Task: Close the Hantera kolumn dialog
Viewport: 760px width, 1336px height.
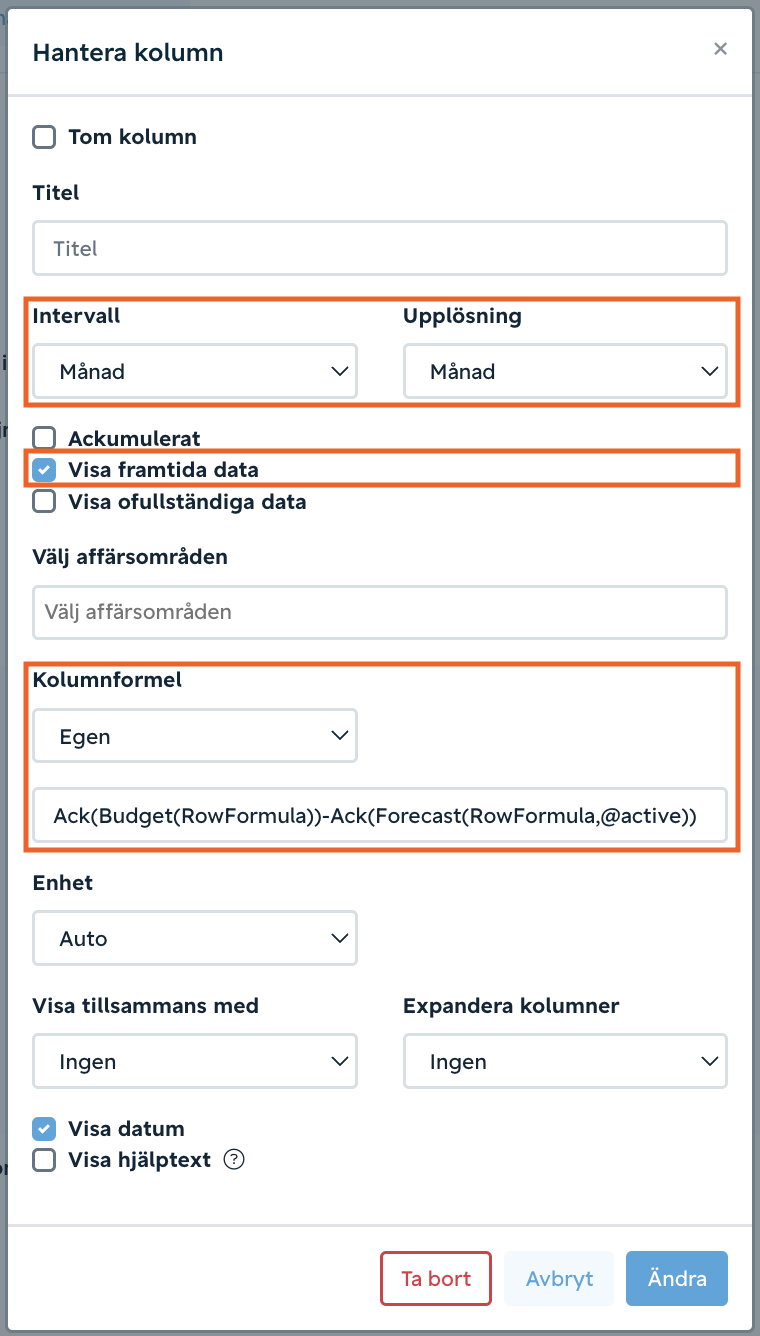Action: (720, 49)
